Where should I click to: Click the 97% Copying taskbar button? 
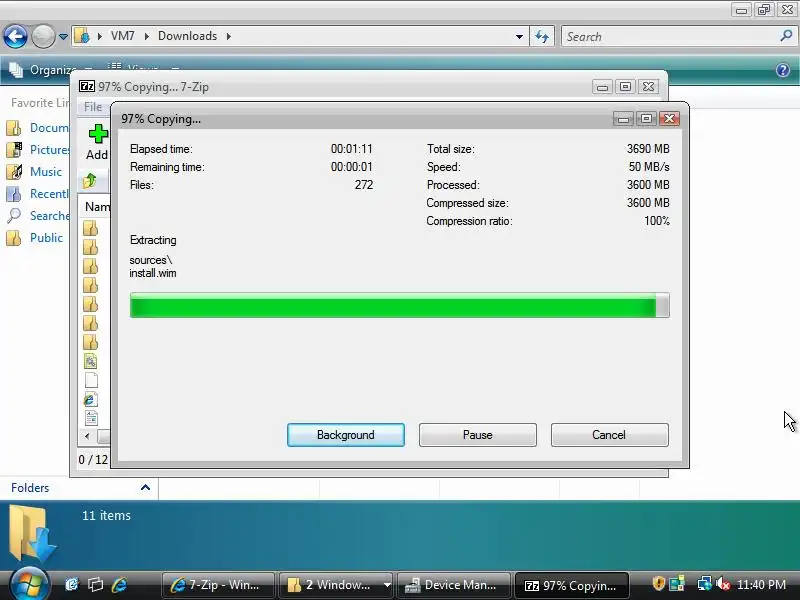[x=572, y=585]
